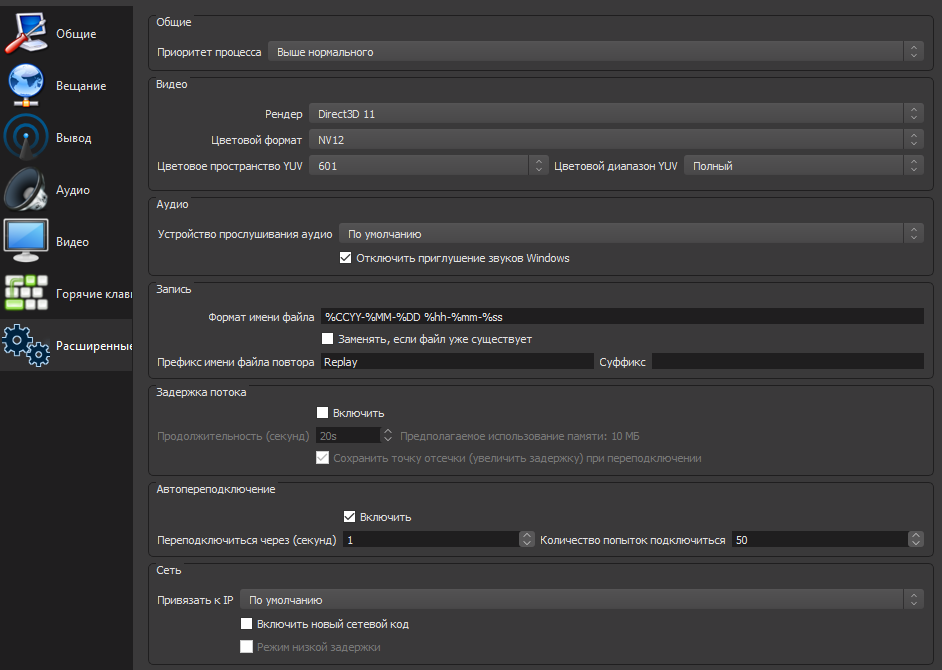Viewport: 942px width, 670px height.
Task: Expand Привязать к IP dropdown
Action: 582,600
